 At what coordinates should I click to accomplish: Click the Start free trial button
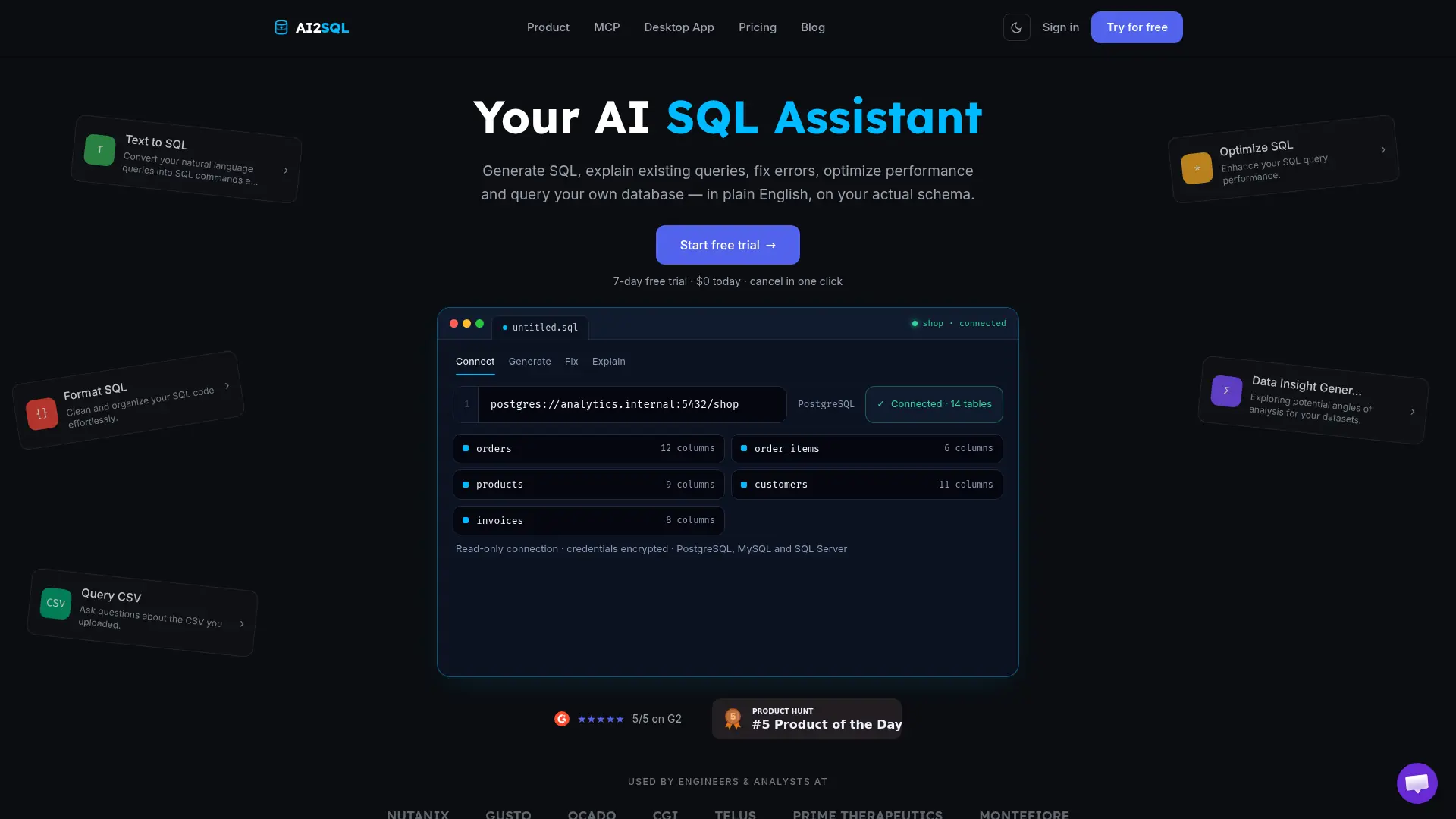[x=727, y=245]
